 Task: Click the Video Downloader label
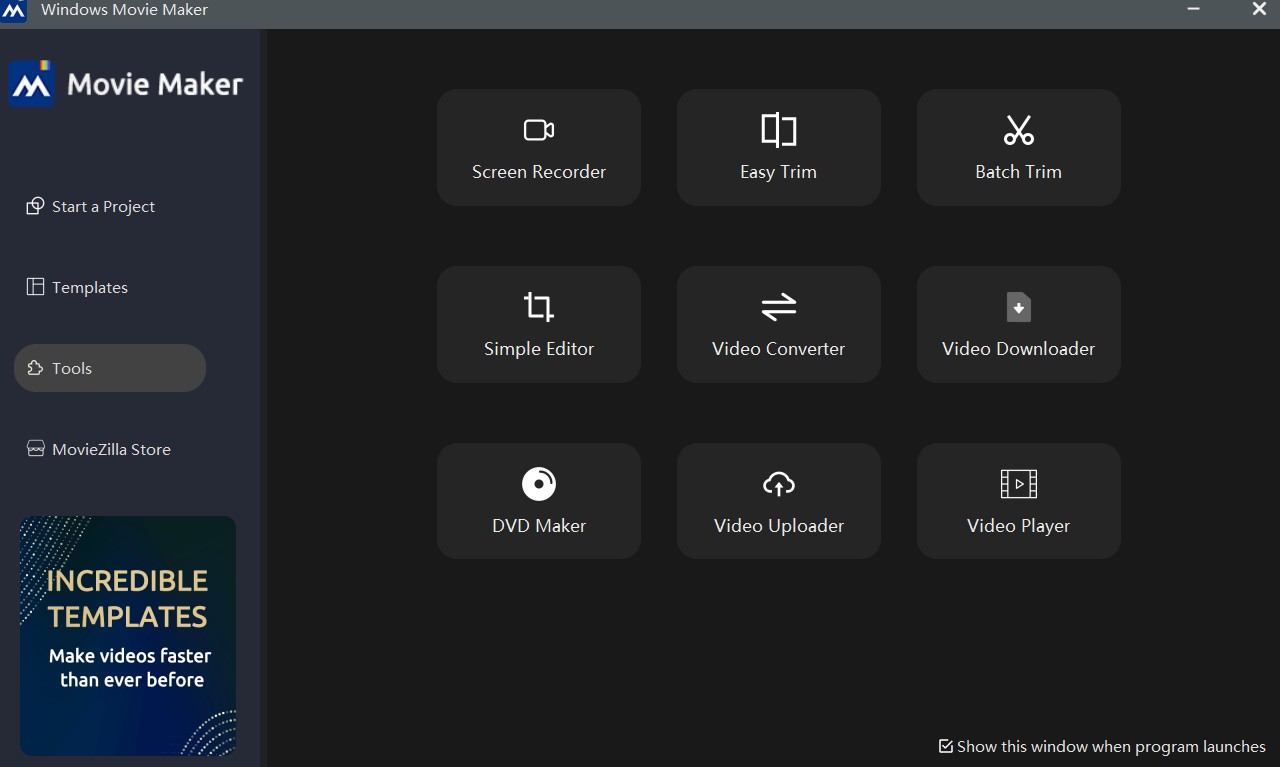(1018, 349)
